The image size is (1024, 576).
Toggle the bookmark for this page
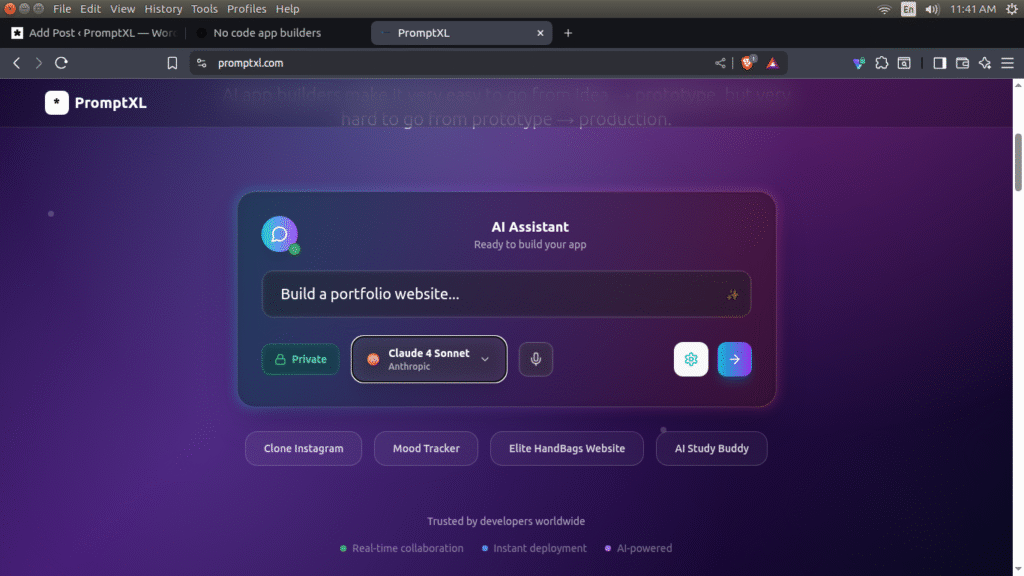click(x=171, y=62)
